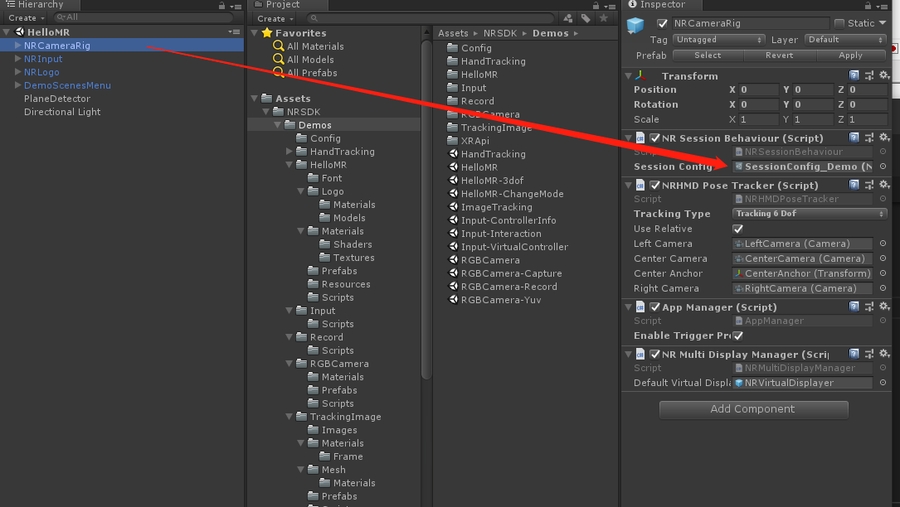
Task: Toggle the Static checkbox
Action: [838, 23]
